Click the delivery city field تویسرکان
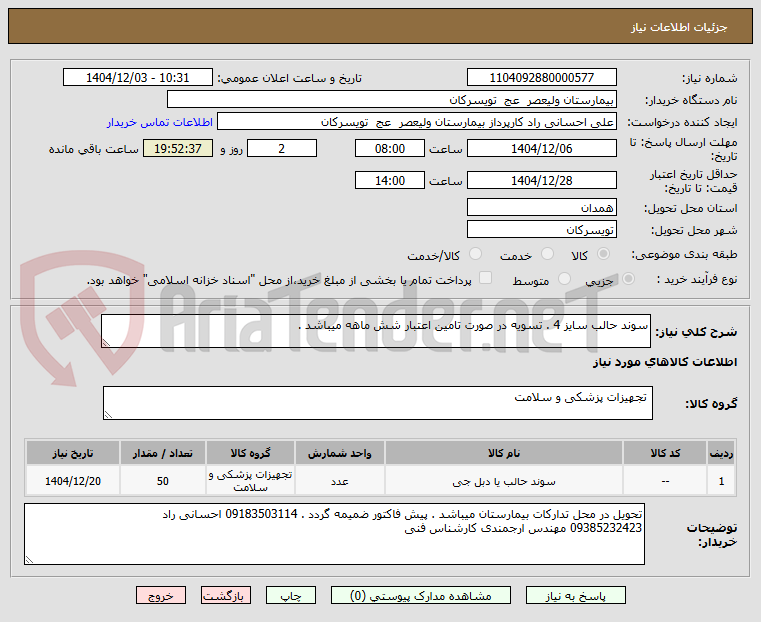The height and width of the screenshot is (622, 761). coord(542,230)
